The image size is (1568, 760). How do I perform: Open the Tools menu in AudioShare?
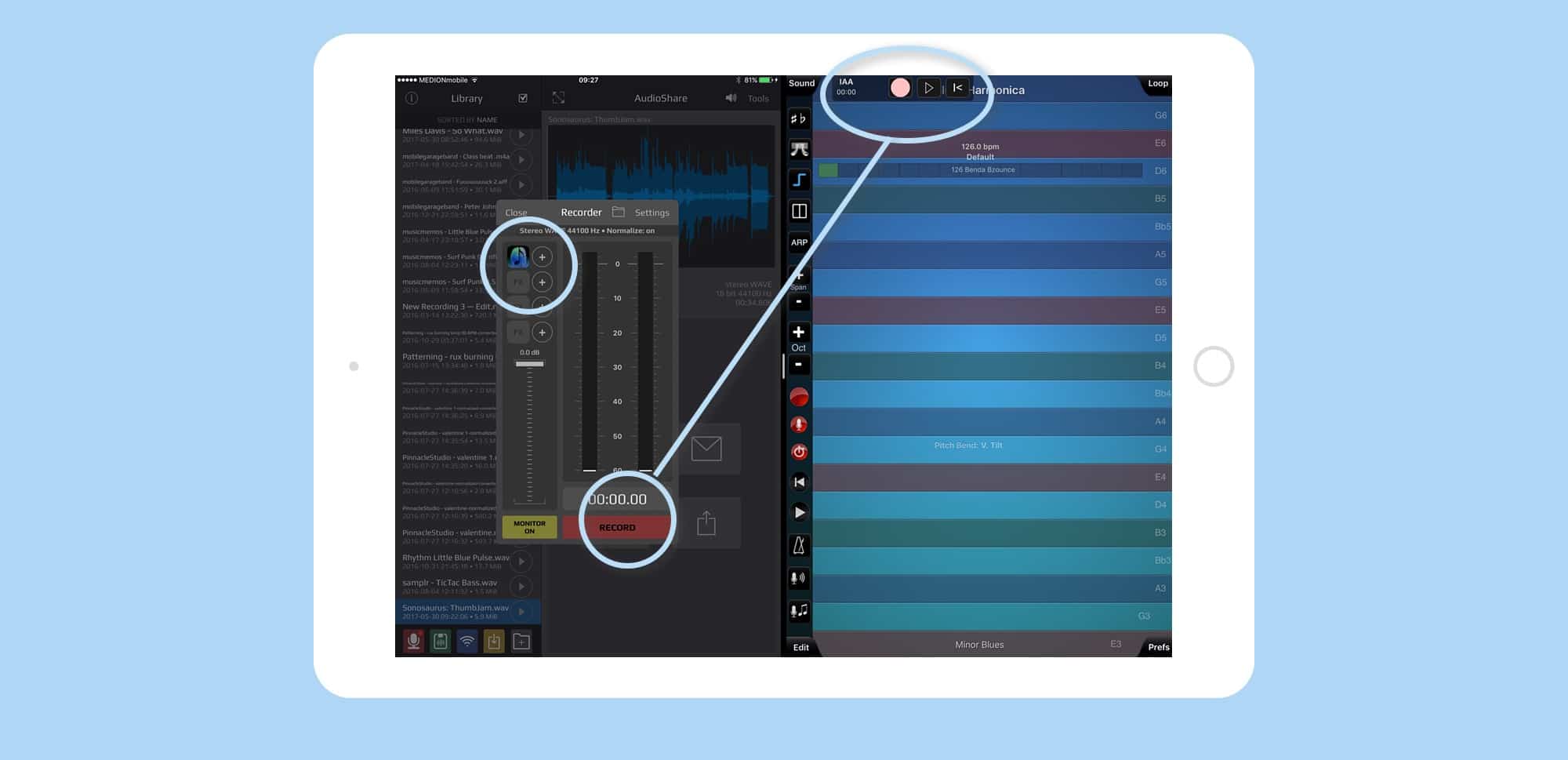(x=757, y=99)
